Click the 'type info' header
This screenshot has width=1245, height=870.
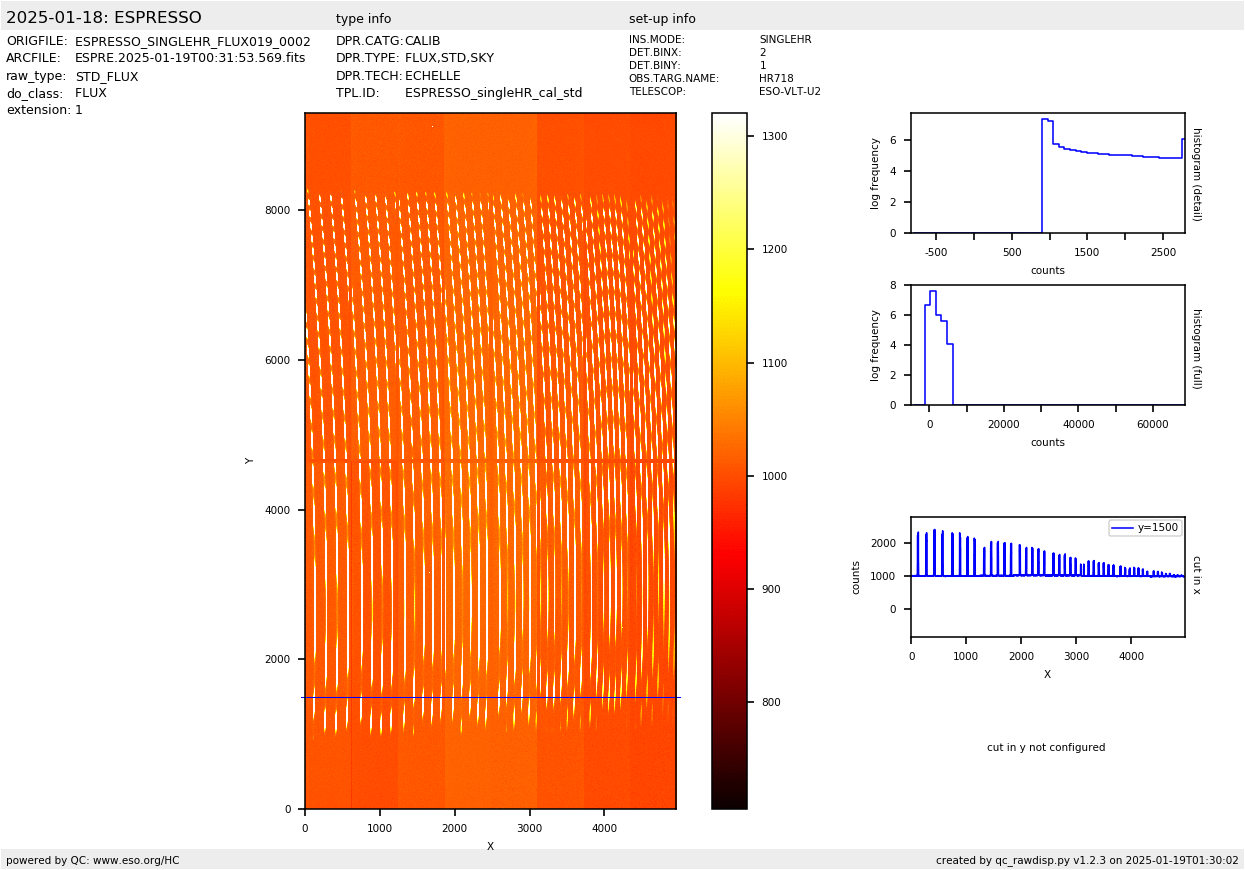[363, 19]
